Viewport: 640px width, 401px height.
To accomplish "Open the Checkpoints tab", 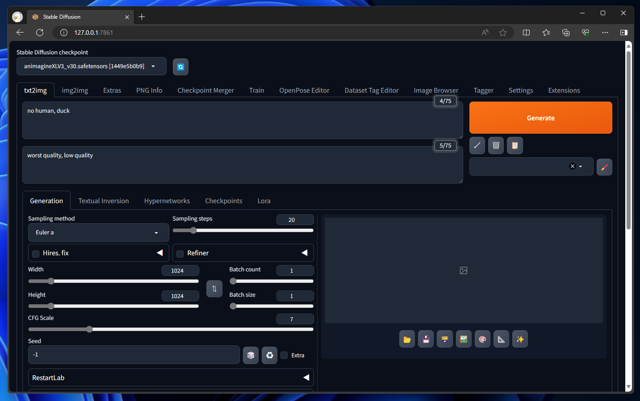I will (x=223, y=201).
